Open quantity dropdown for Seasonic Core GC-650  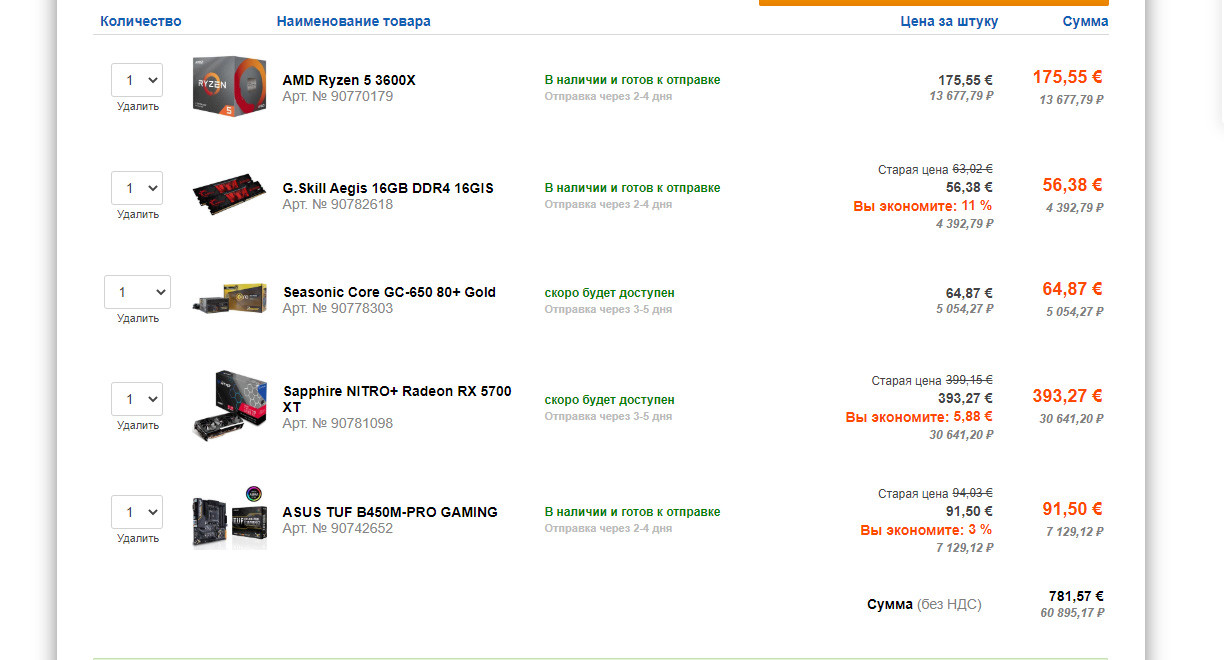point(137,292)
